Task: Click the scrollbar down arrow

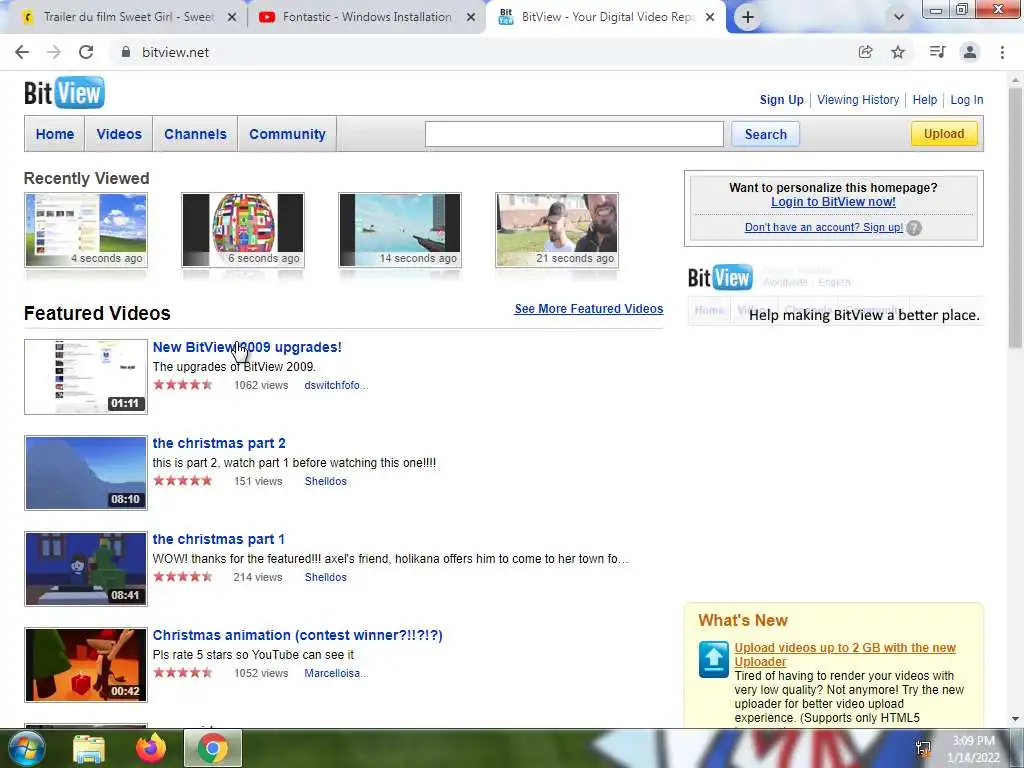Action: [x=1015, y=719]
